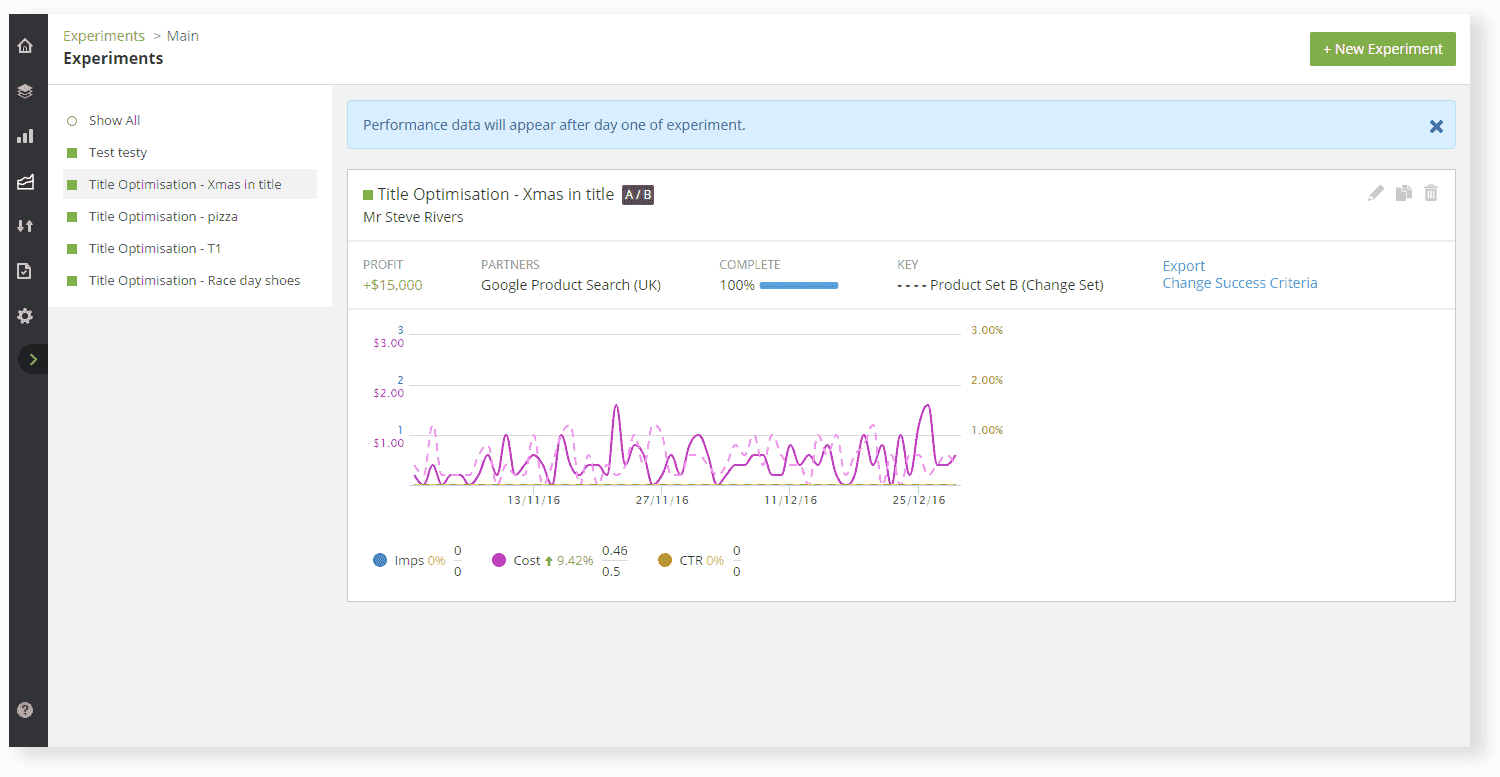Select the Show All radio option
The image size is (1500, 777).
click(x=72, y=121)
